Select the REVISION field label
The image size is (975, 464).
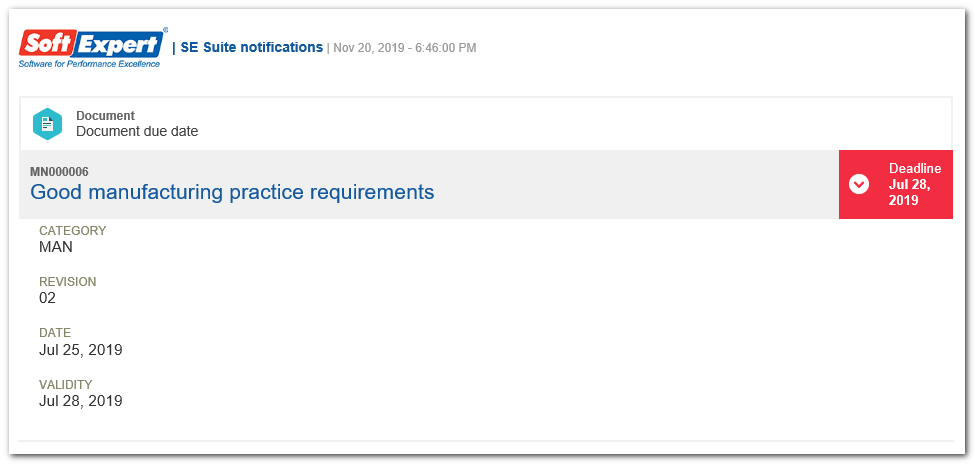tap(68, 282)
